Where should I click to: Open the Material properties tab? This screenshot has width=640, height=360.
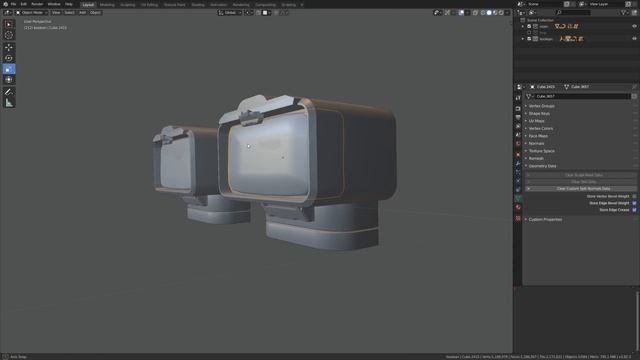coord(518,207)
